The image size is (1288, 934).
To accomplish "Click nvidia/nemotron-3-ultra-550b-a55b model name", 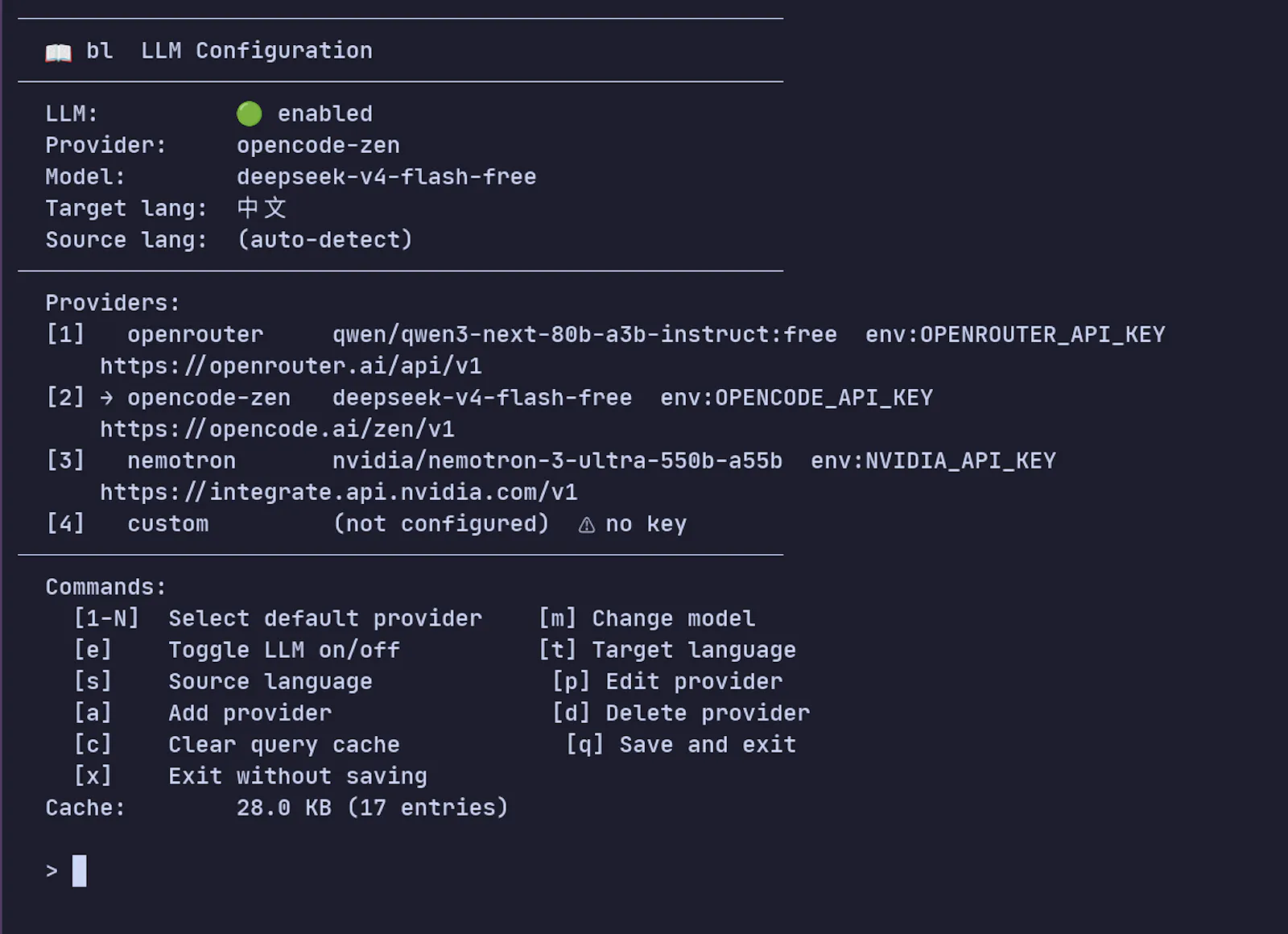I will 557,461.
